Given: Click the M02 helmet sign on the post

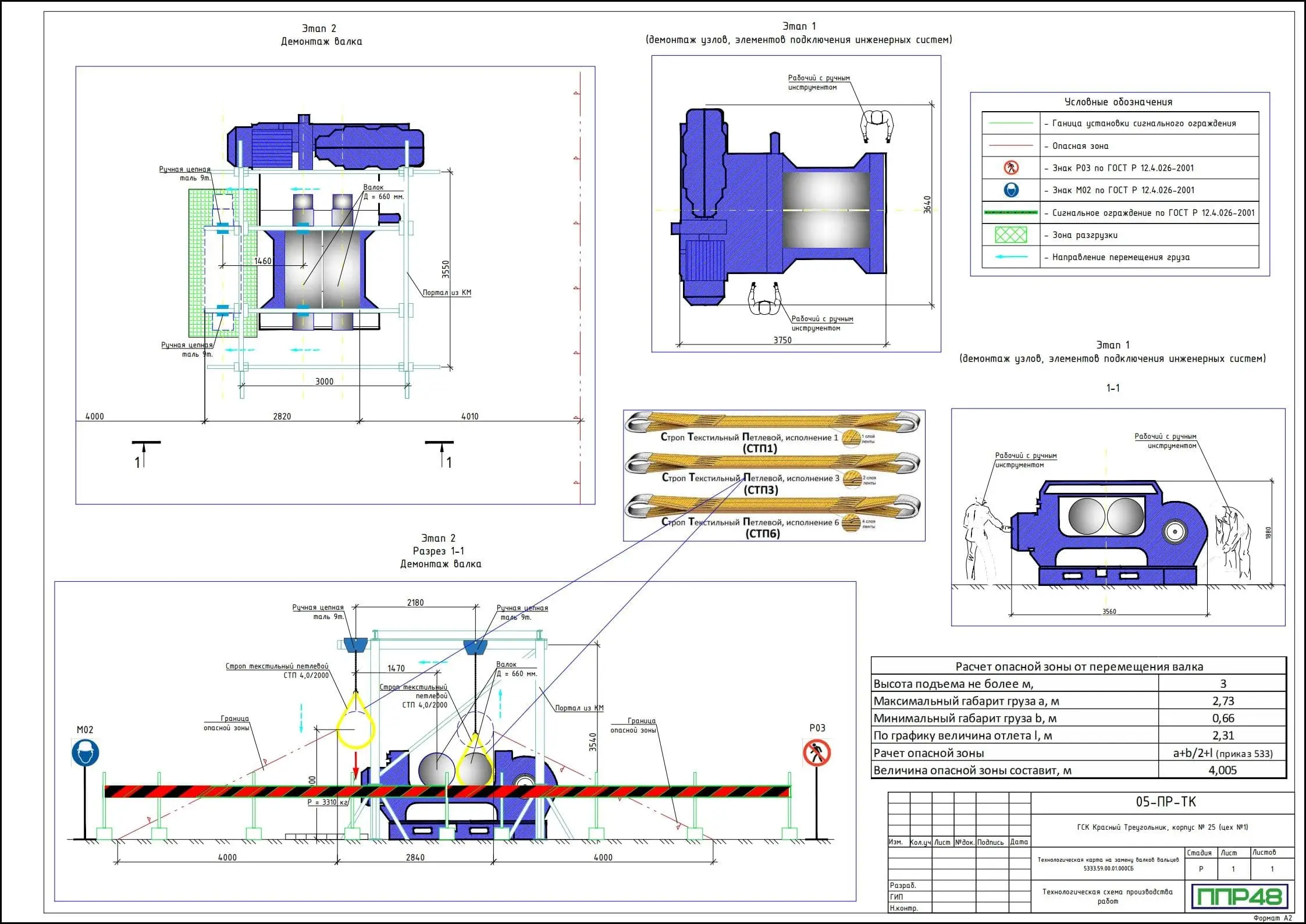Looking at the screenshot, I should pyautogui.click(x=86, y=754).
